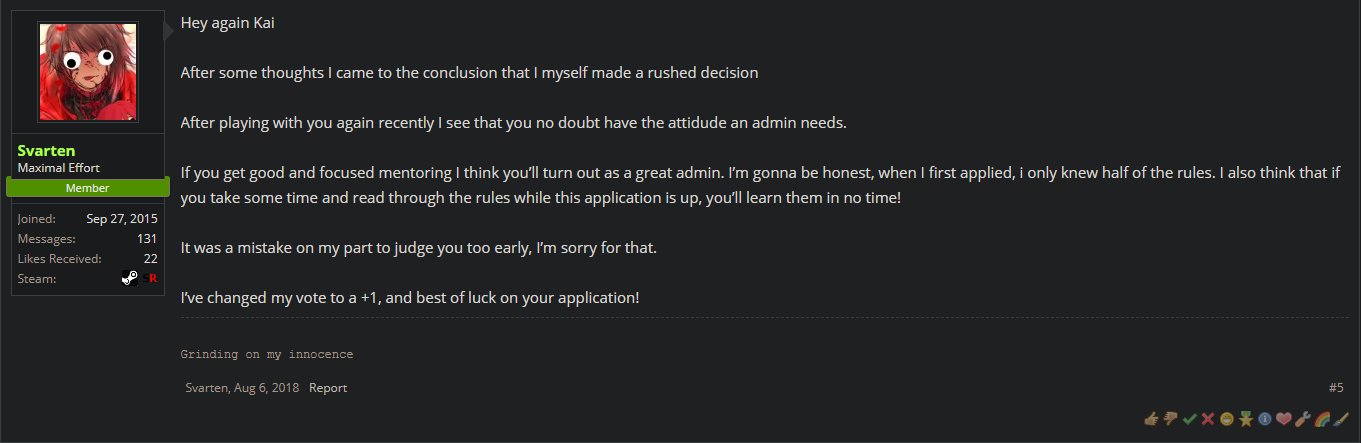Report this post
Viewport: 1361px width, 443px height.
click(328, 388)
